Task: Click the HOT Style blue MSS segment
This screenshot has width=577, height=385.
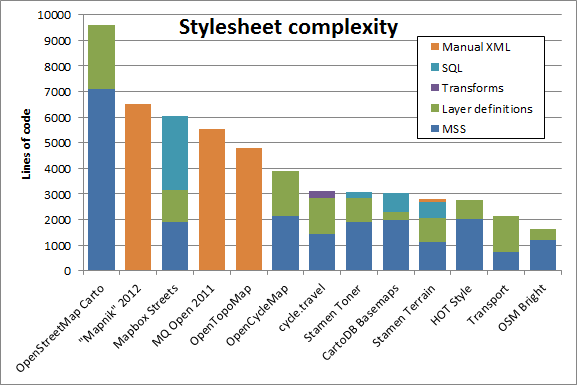Action: (x=469, y=245)
